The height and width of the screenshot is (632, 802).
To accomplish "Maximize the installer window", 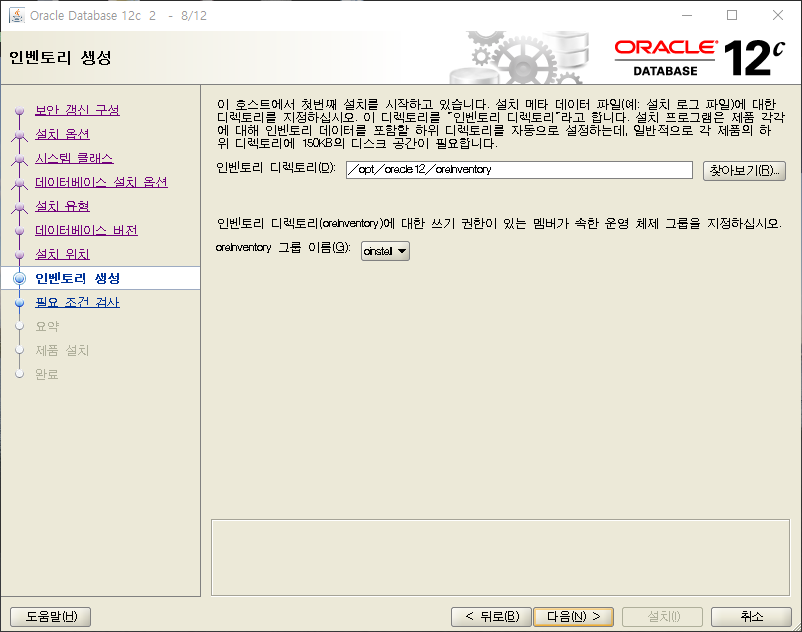I will click(x=732, y=15).
